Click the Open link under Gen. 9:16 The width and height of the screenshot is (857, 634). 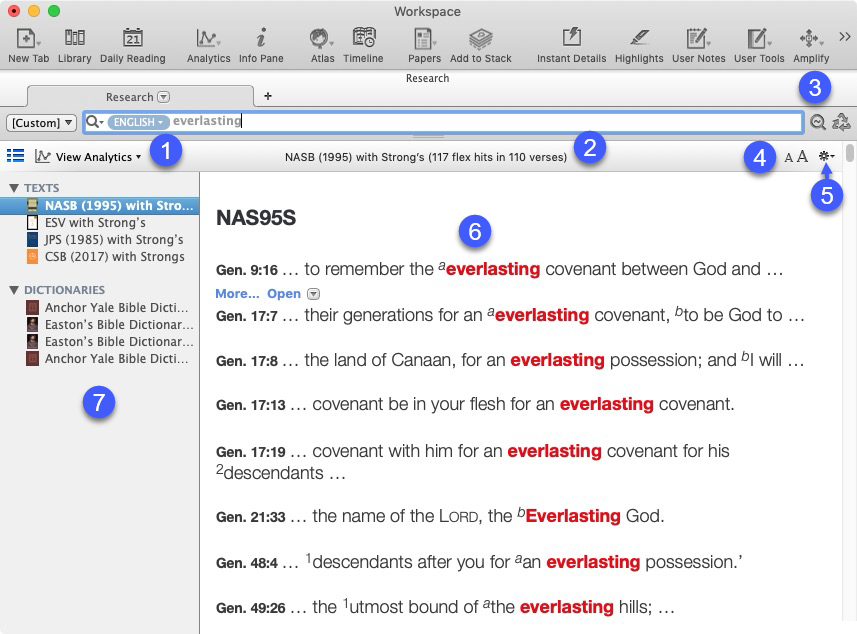pos(284,294)
